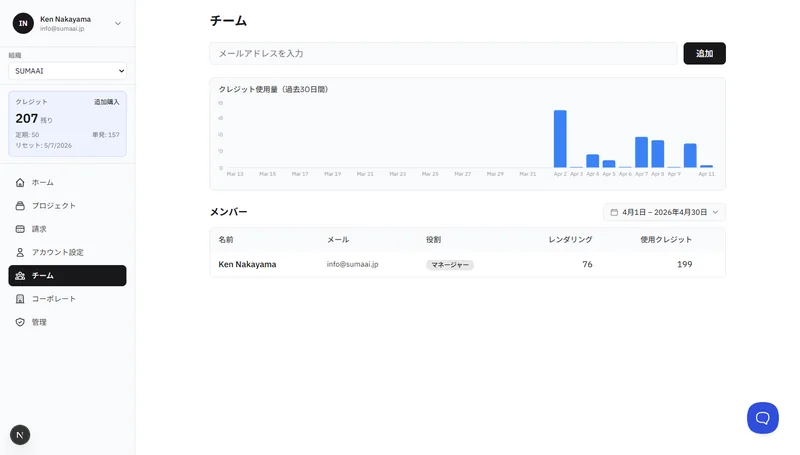
Task: Click the 役割 column header
Action: 433,239
